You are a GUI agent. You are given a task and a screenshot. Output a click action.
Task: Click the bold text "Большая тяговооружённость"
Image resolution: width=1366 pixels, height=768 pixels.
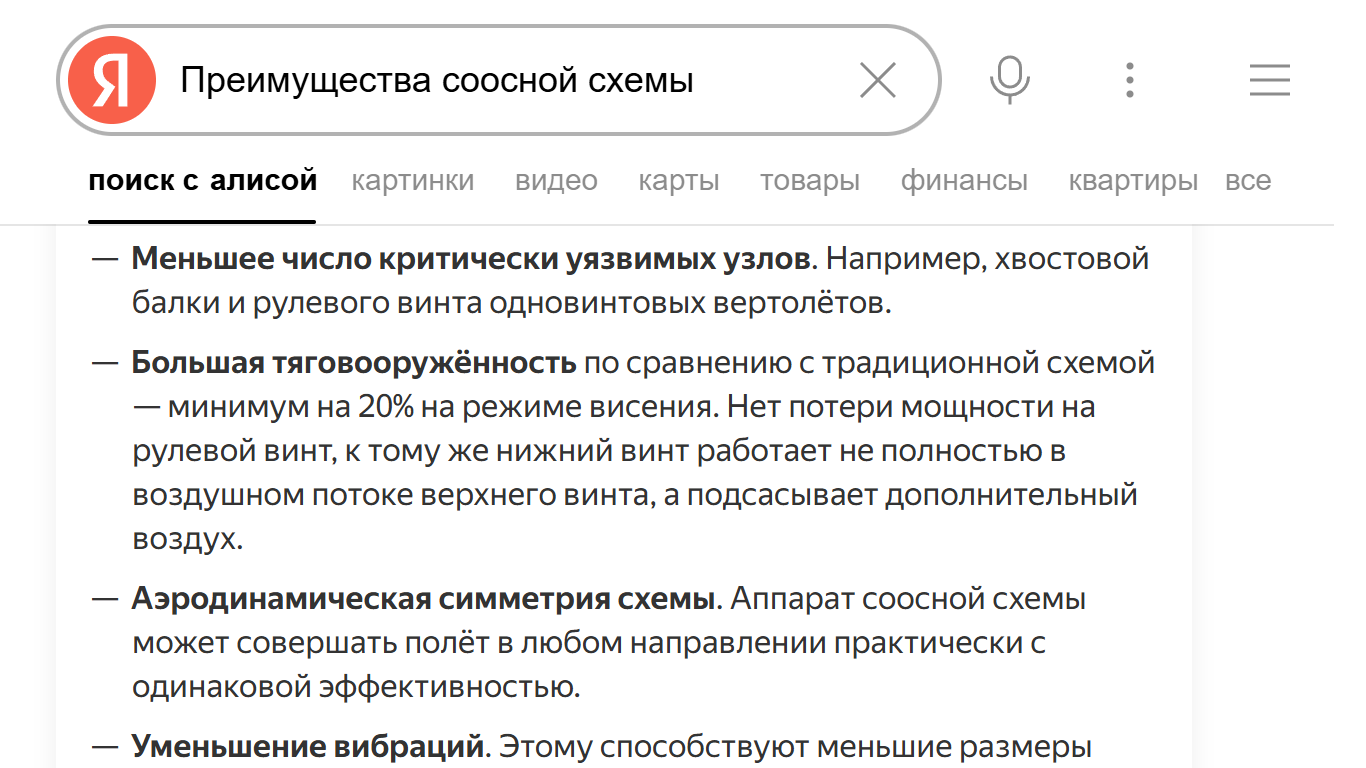coord(354,363)
